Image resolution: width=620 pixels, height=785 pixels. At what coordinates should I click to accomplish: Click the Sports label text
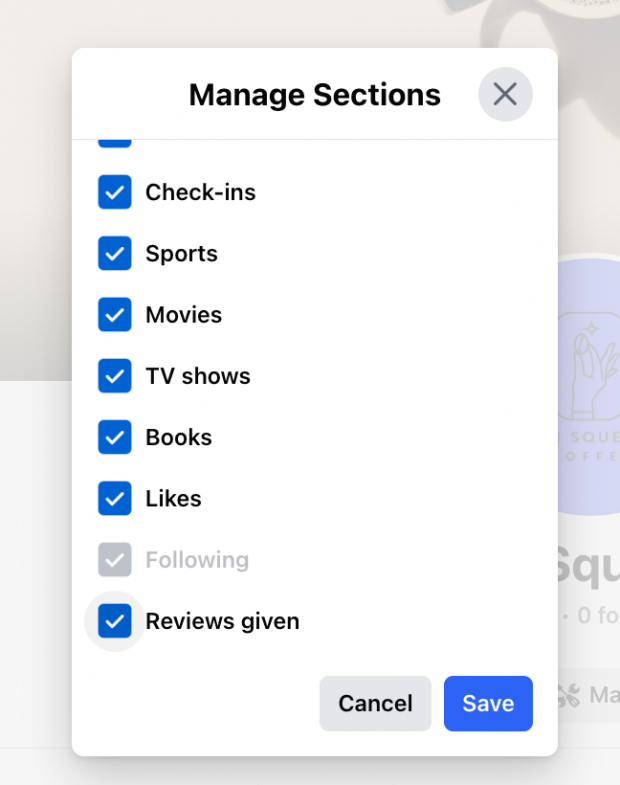pos(181,254)
